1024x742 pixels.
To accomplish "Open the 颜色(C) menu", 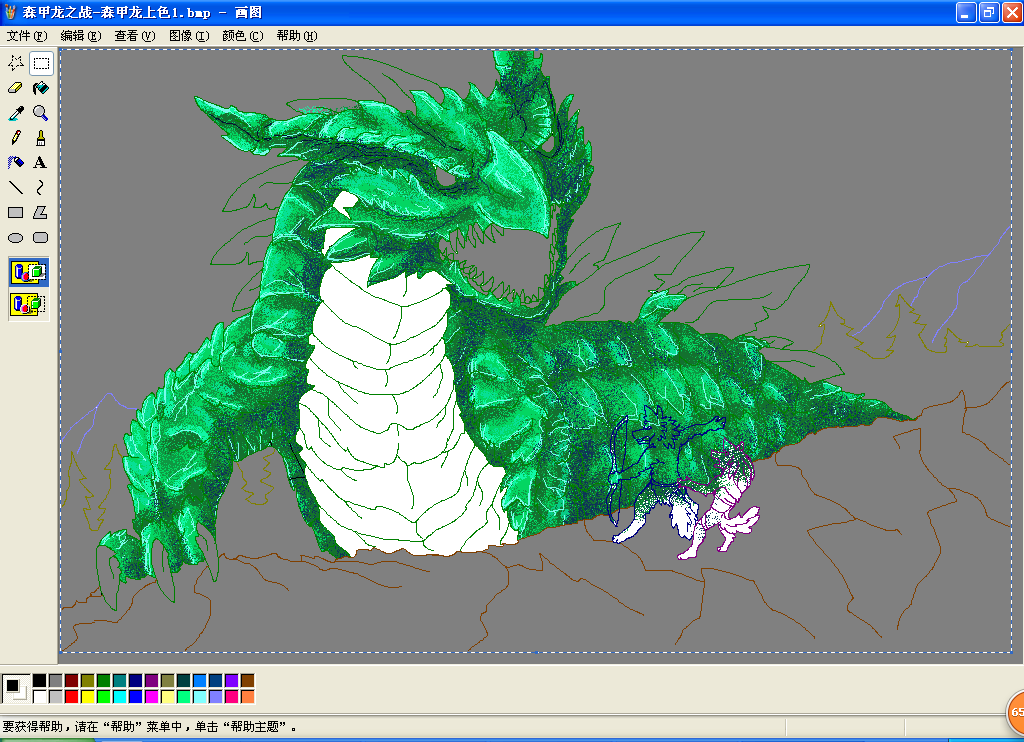I will (243, 36).
